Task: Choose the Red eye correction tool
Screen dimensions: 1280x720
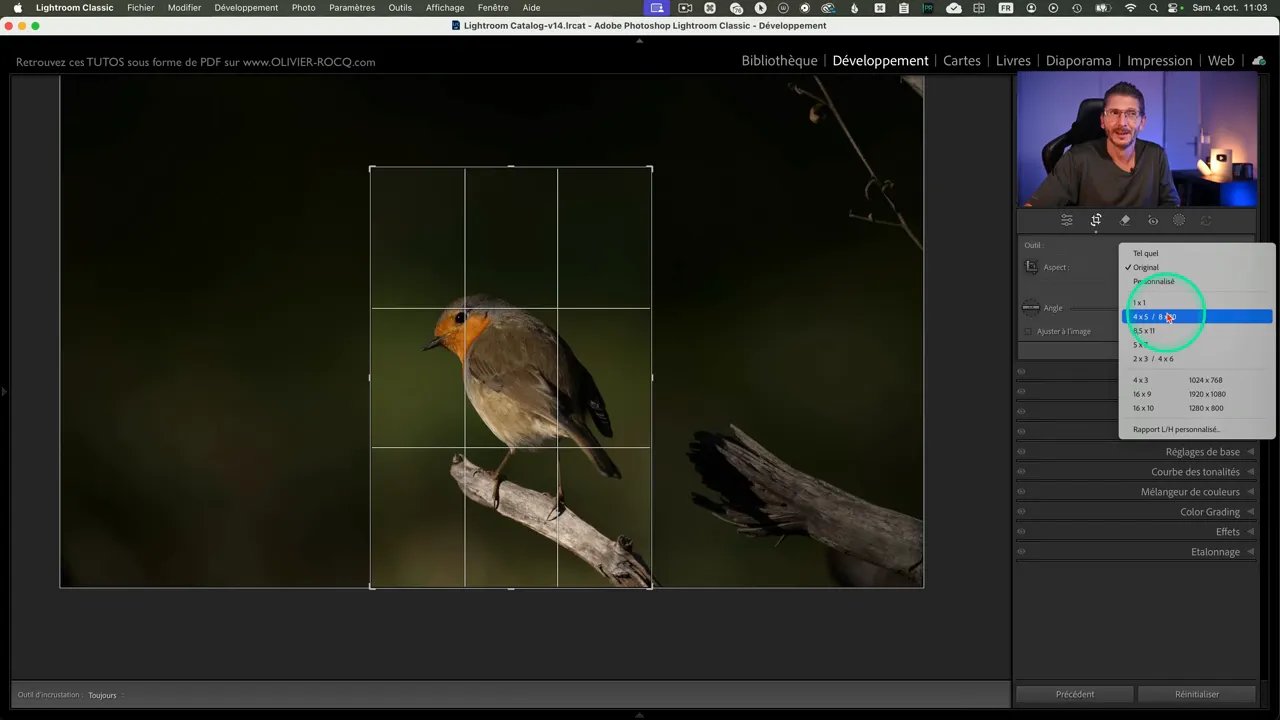Action: pos(1153,220)
